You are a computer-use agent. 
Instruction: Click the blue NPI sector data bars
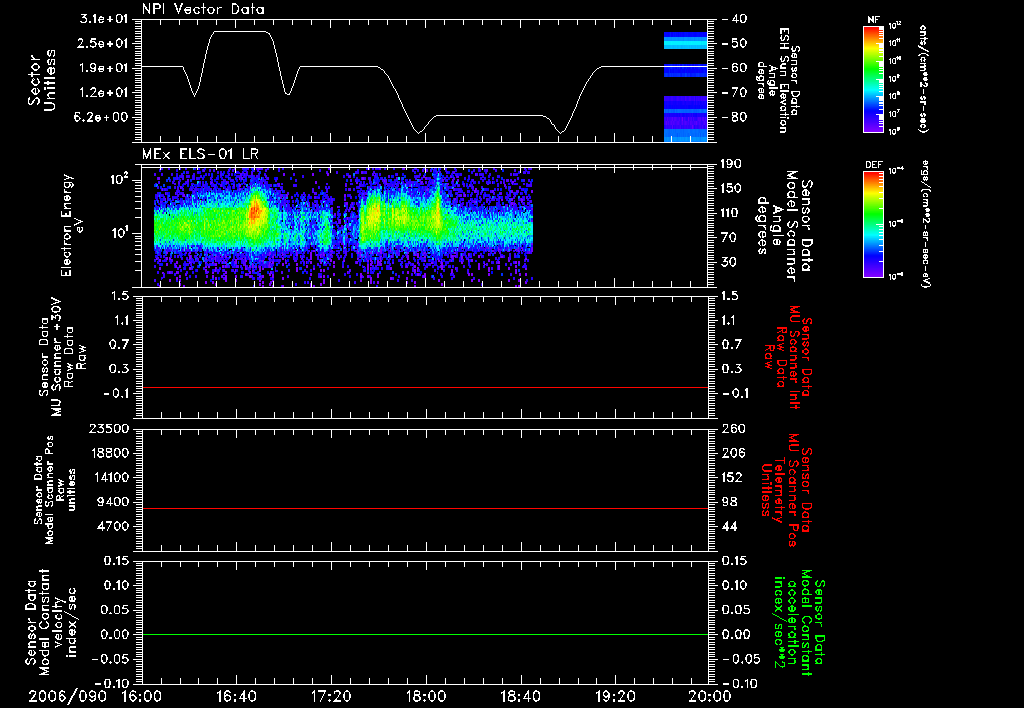click(x=686, y=87)
